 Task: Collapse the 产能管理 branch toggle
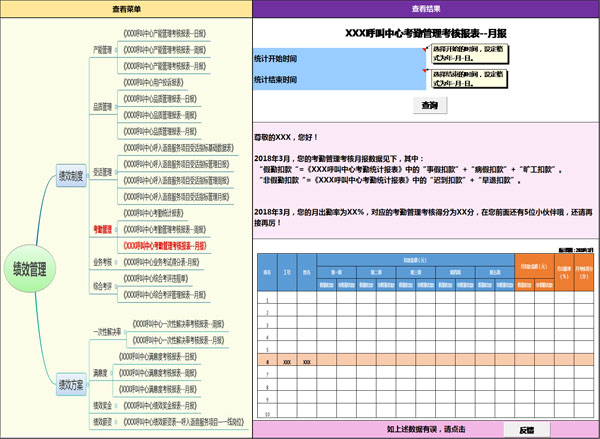pyautogui.click(x=116, y=50)
